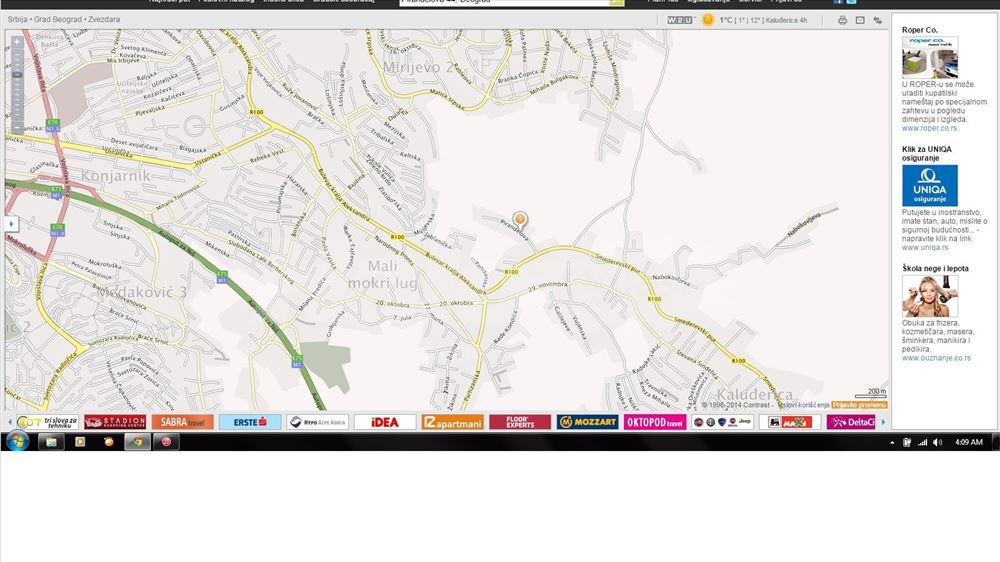Click the volume speaker tray icon
This screenshot has height=562, width=1000.
pos(937,442)
